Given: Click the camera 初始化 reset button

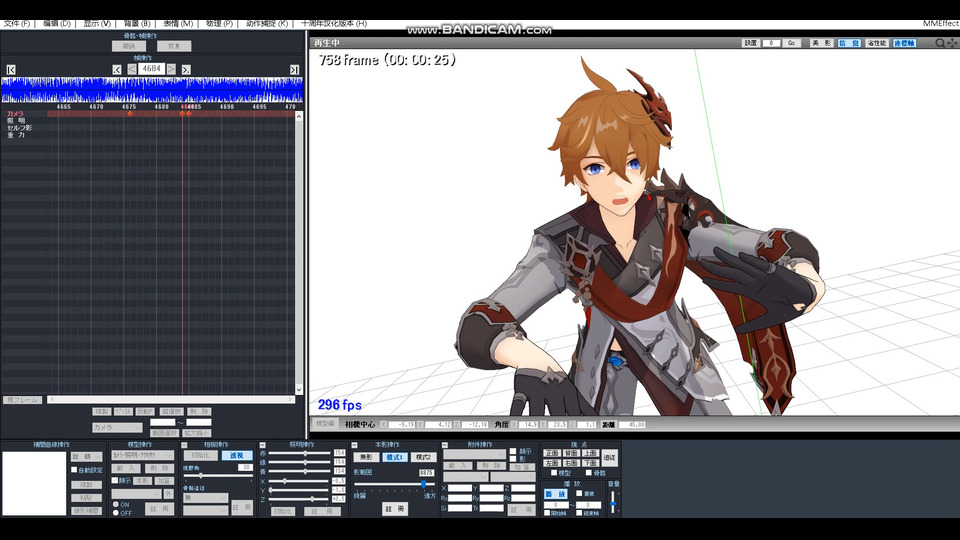Looking at the screenshot, I should pyautogui.click(x=200, y=456).
